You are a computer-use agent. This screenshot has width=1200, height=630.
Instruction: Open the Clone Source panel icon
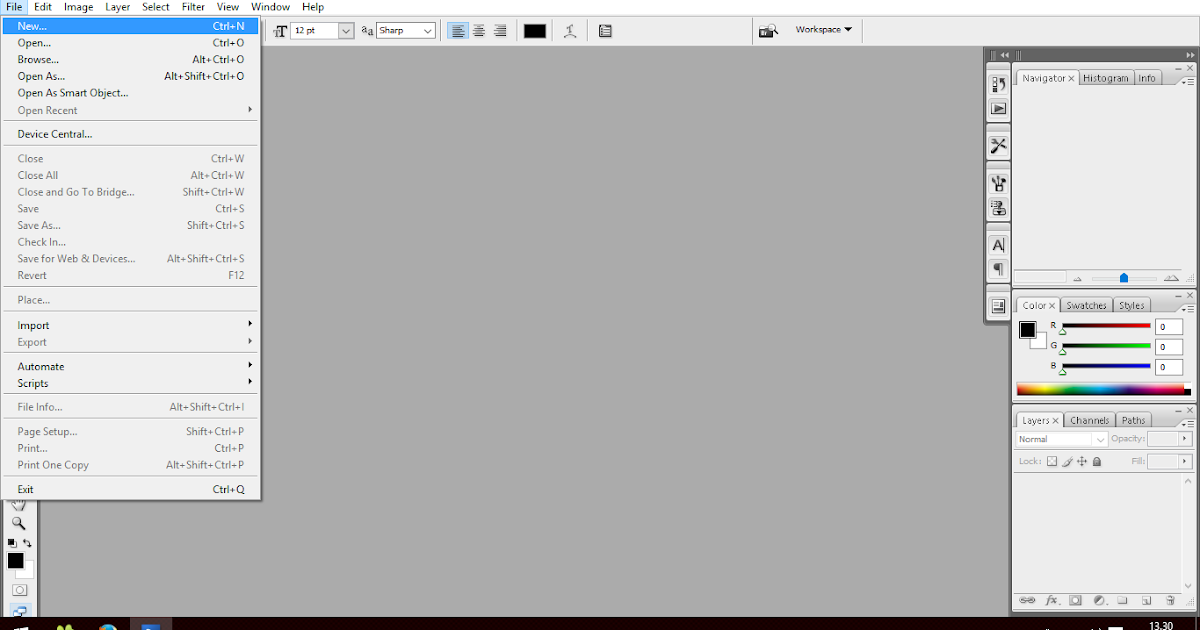click(998, 208)
